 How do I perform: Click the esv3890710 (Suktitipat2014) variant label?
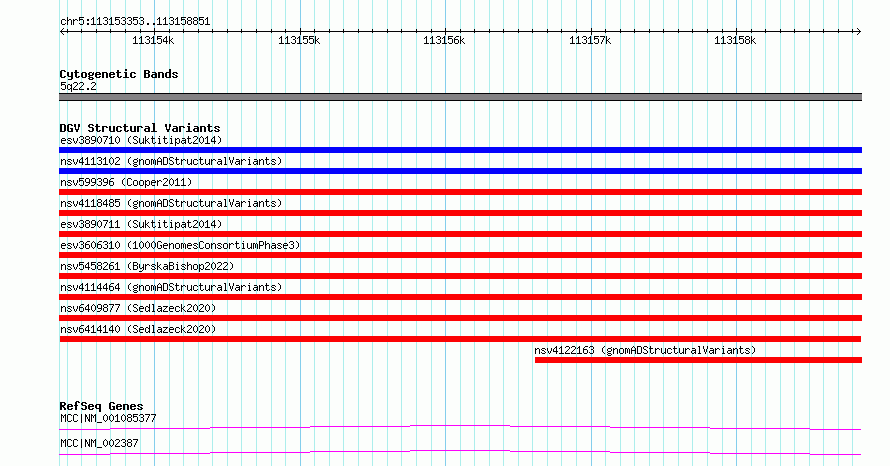(x=141, y=140)
